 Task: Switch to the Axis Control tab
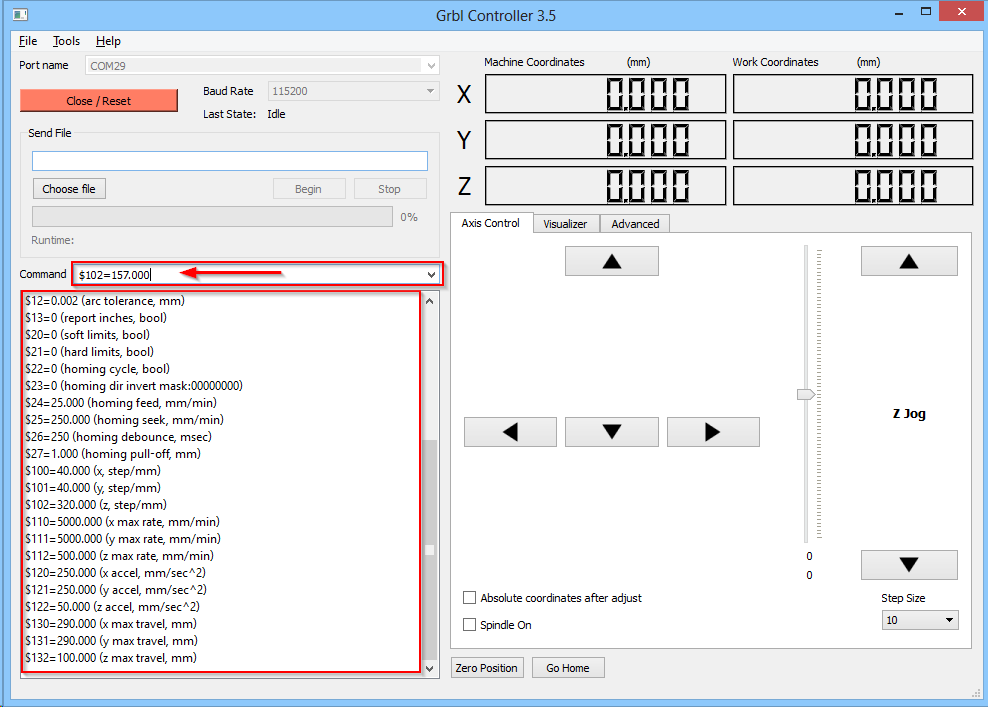[491, 223]
